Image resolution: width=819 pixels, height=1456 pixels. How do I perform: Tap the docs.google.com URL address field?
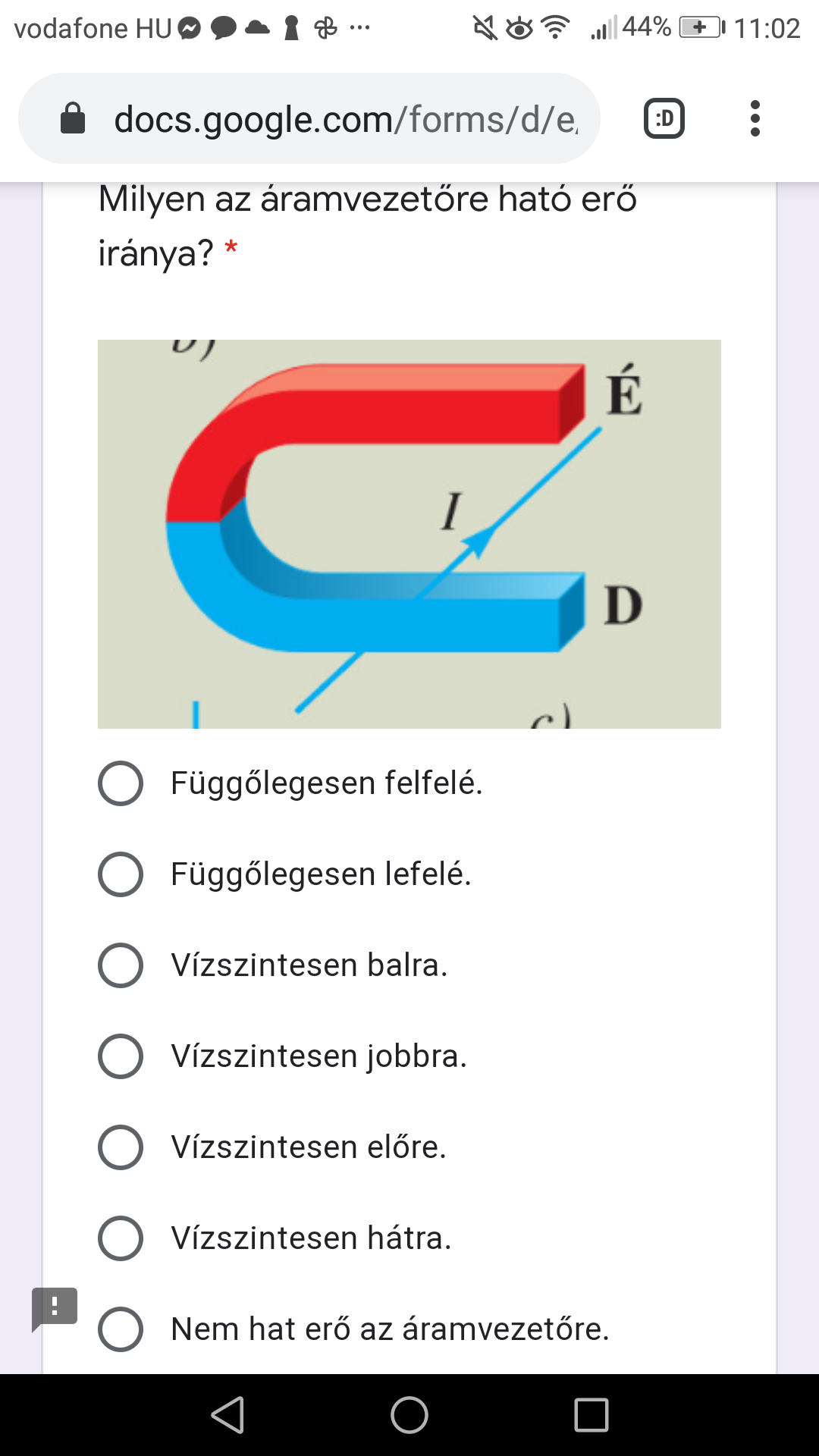[x=345, y=119]
